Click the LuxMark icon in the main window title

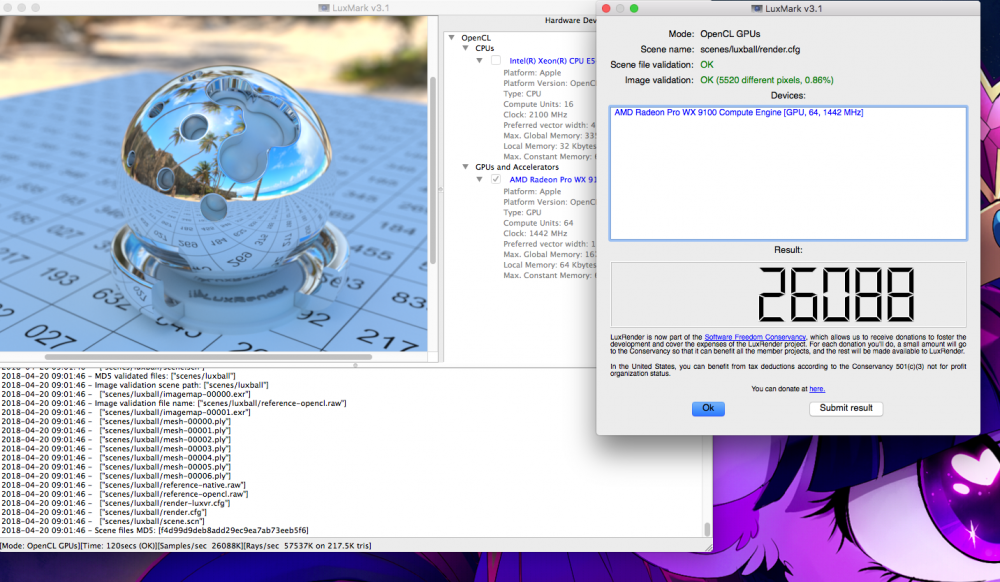pos(324,8)
